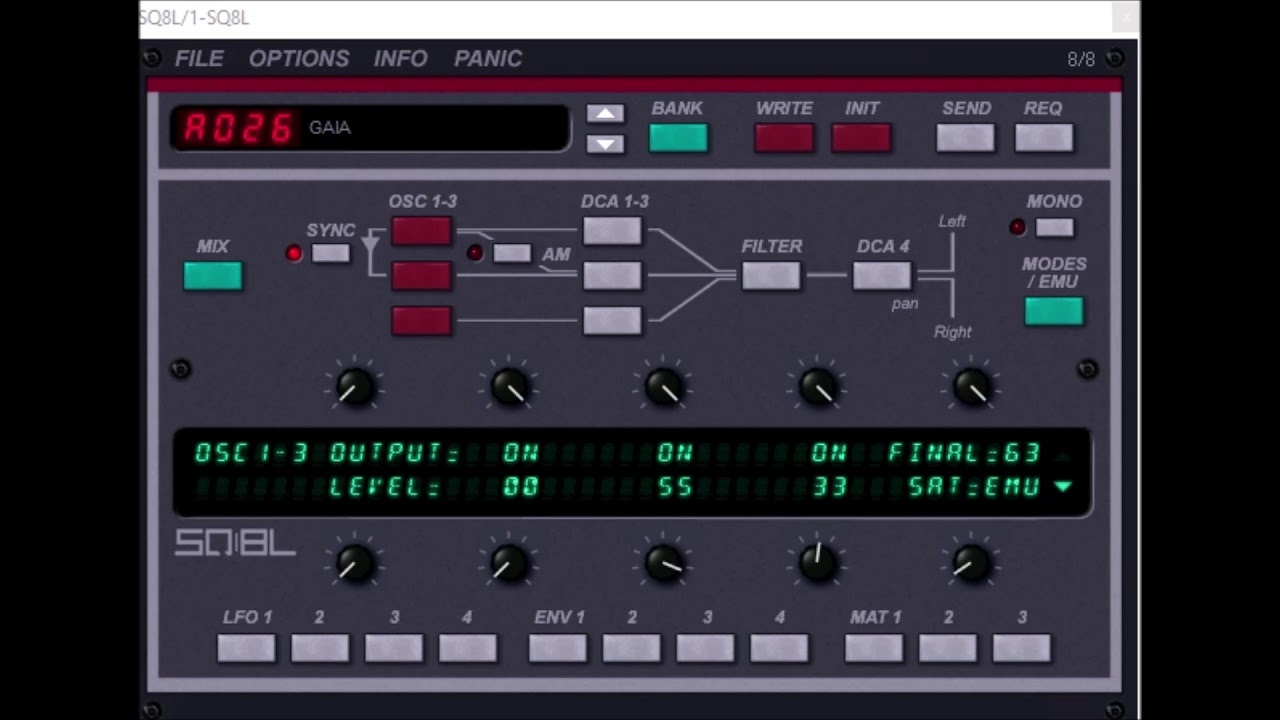This screenshot has width=1280, height=720.
Task: Open the ENV 1 page
Action: 558,648
